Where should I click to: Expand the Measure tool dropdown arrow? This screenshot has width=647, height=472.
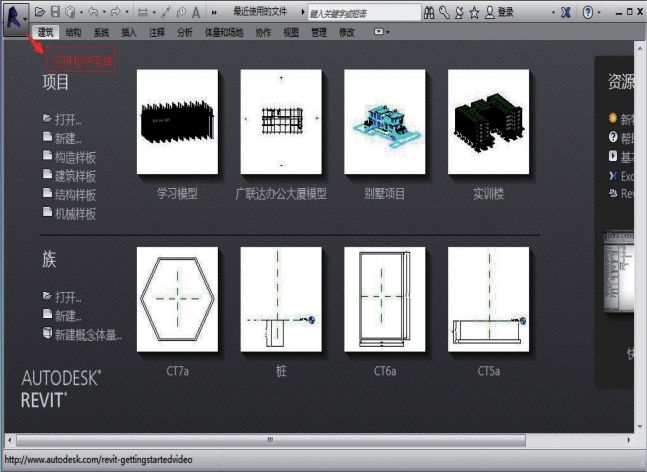coord(153,13)
